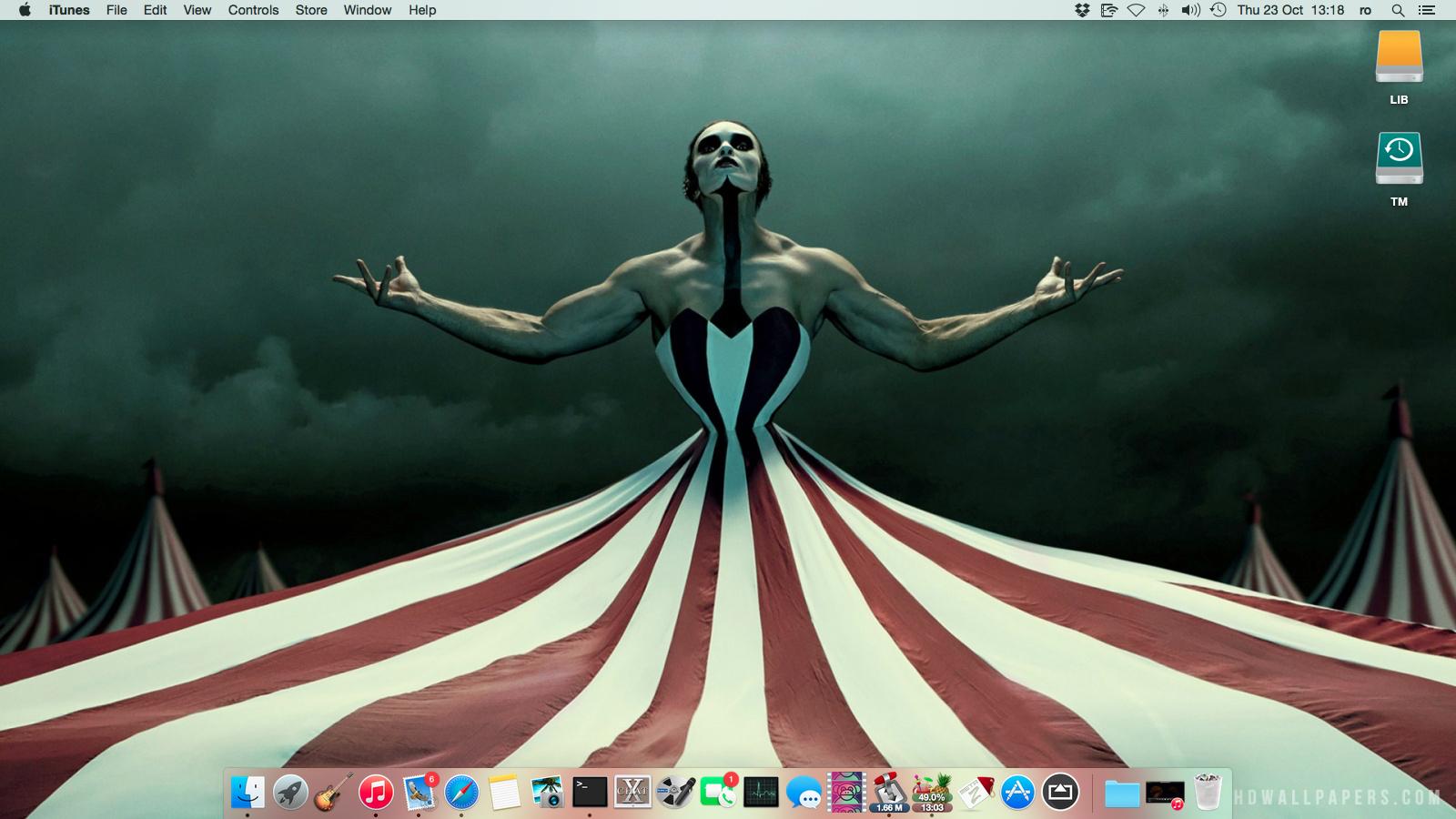Open Notification Center list icon

(1426, 10)
